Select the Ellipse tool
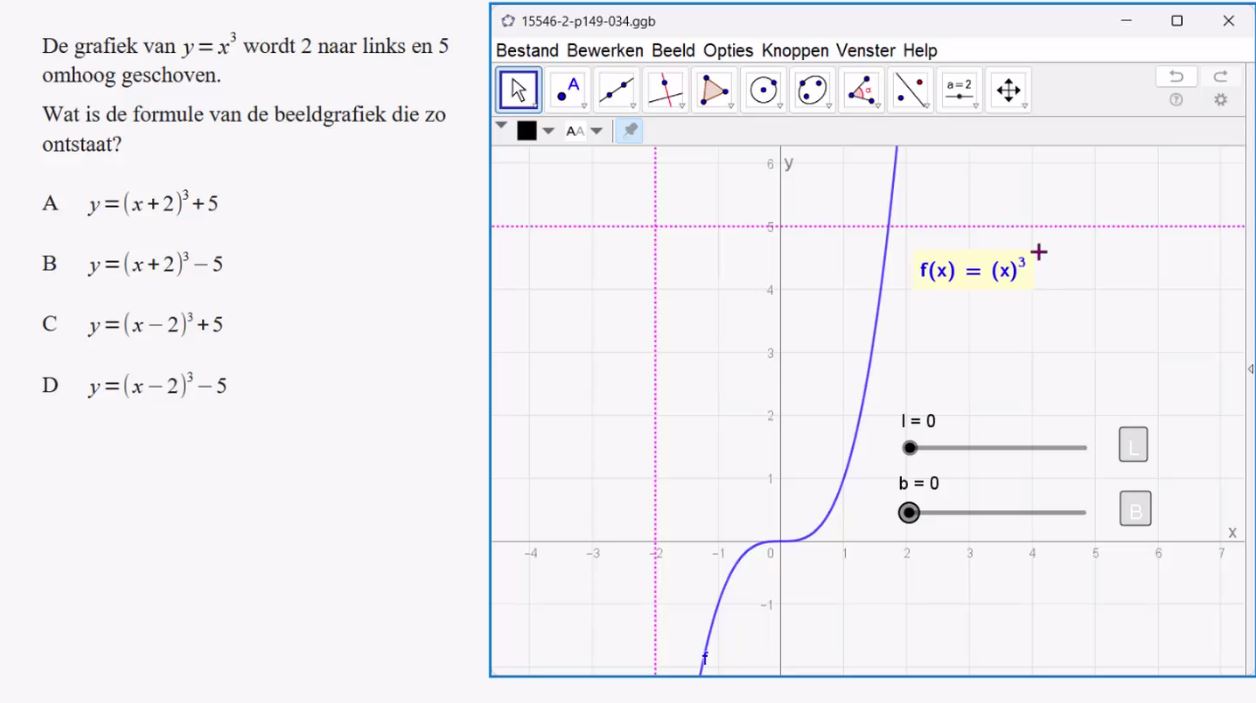The width and height of the screenshot is (1256, 703). (x=813, y=91)
